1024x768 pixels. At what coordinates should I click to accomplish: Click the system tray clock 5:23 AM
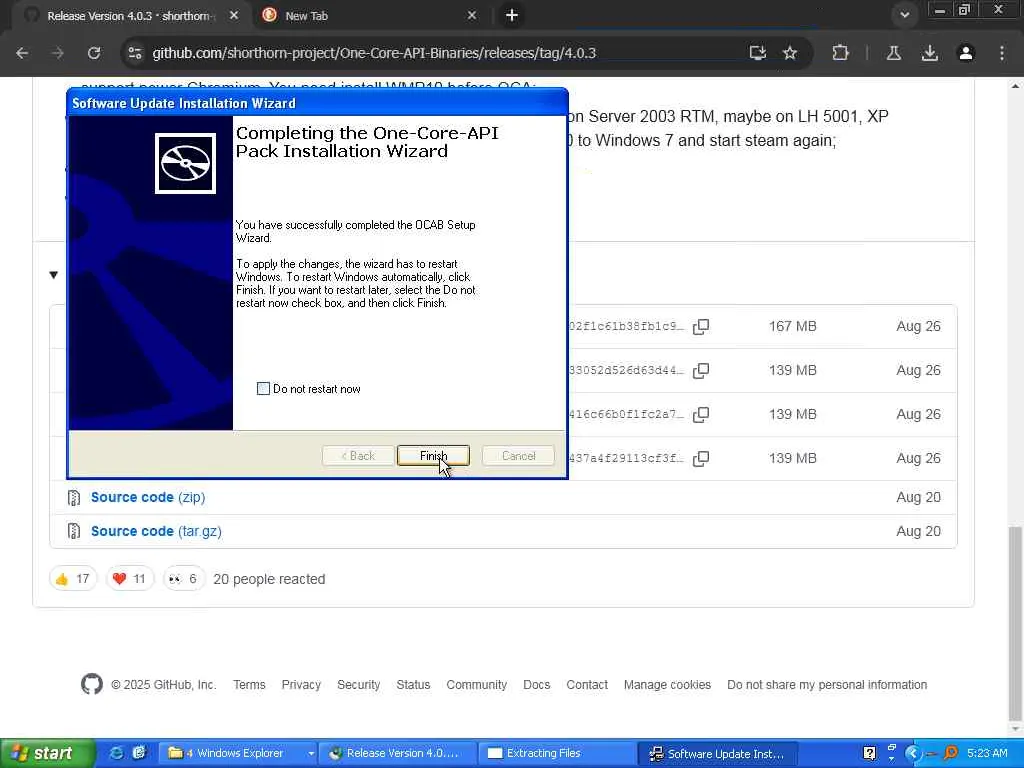click(987, 754)
